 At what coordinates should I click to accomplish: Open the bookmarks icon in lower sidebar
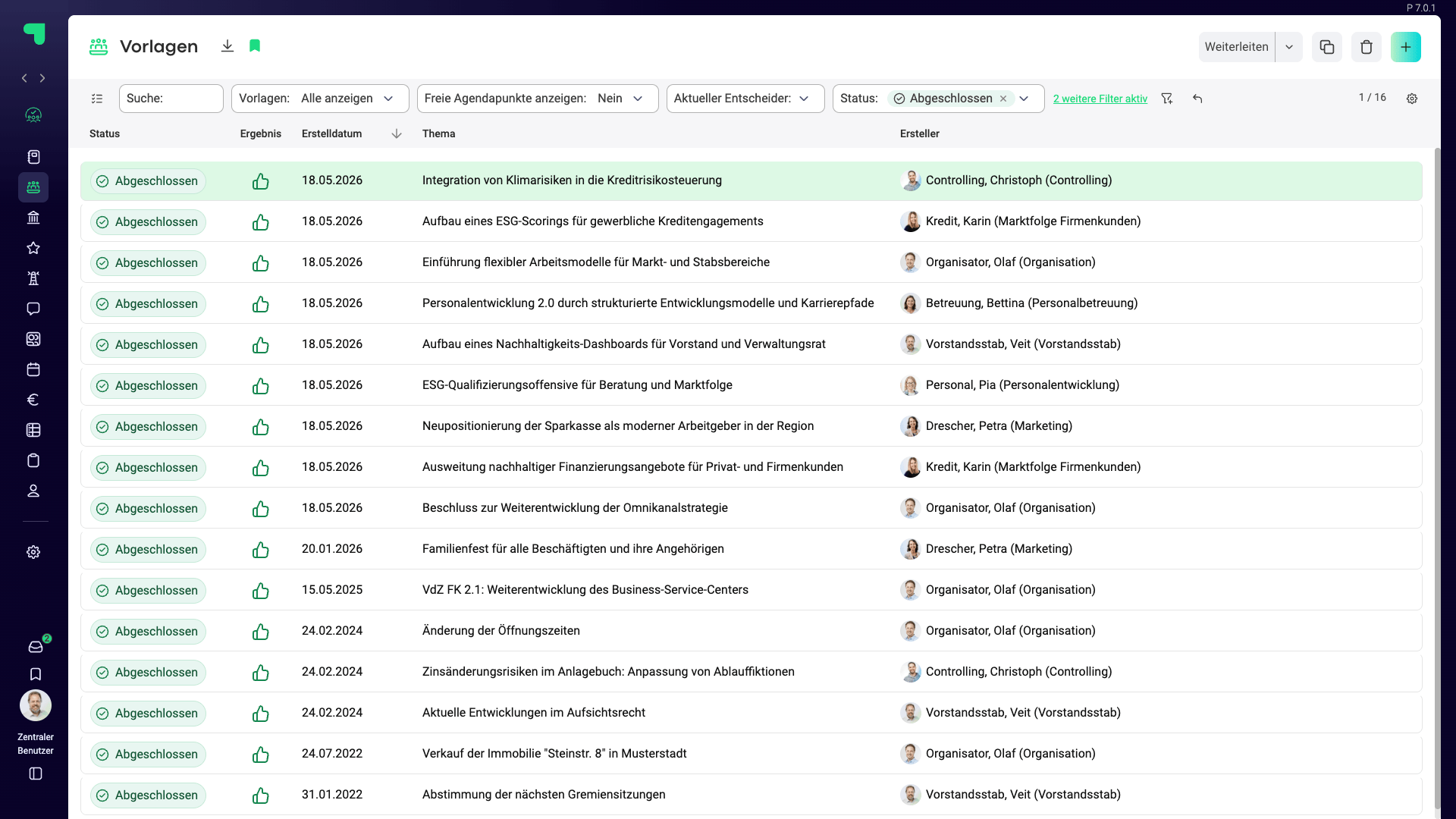point(36,674)
